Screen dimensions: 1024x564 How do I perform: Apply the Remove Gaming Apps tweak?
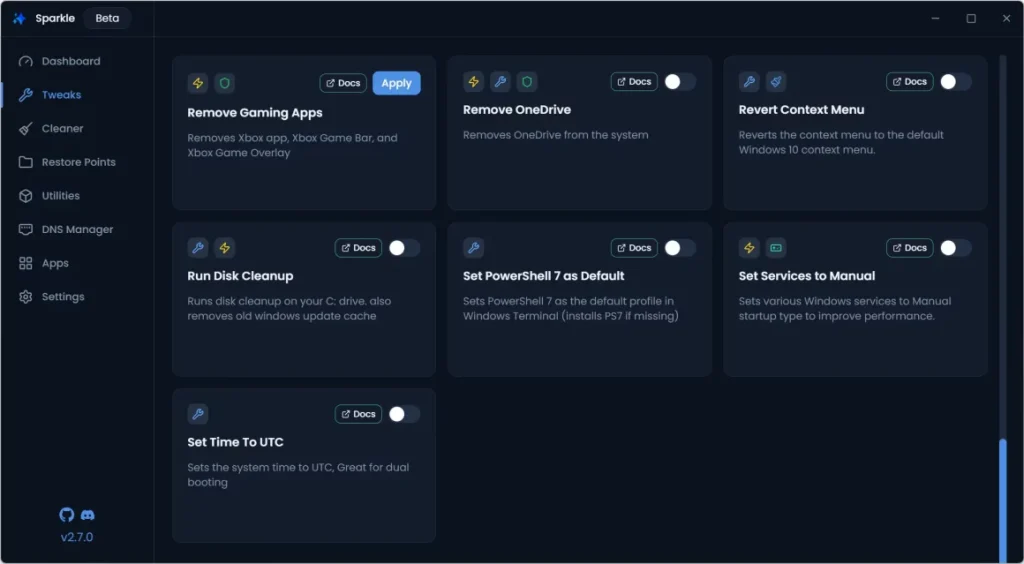[396, 83]
